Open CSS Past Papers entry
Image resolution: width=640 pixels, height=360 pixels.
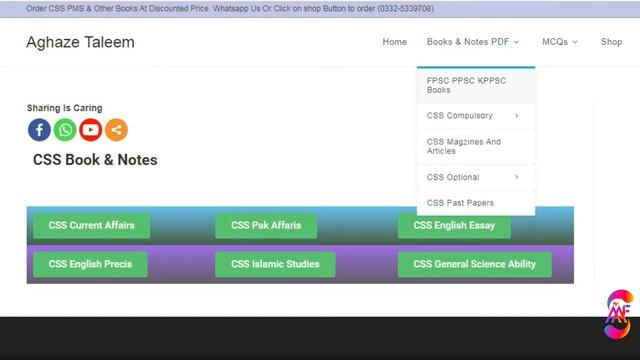(476, 203)
